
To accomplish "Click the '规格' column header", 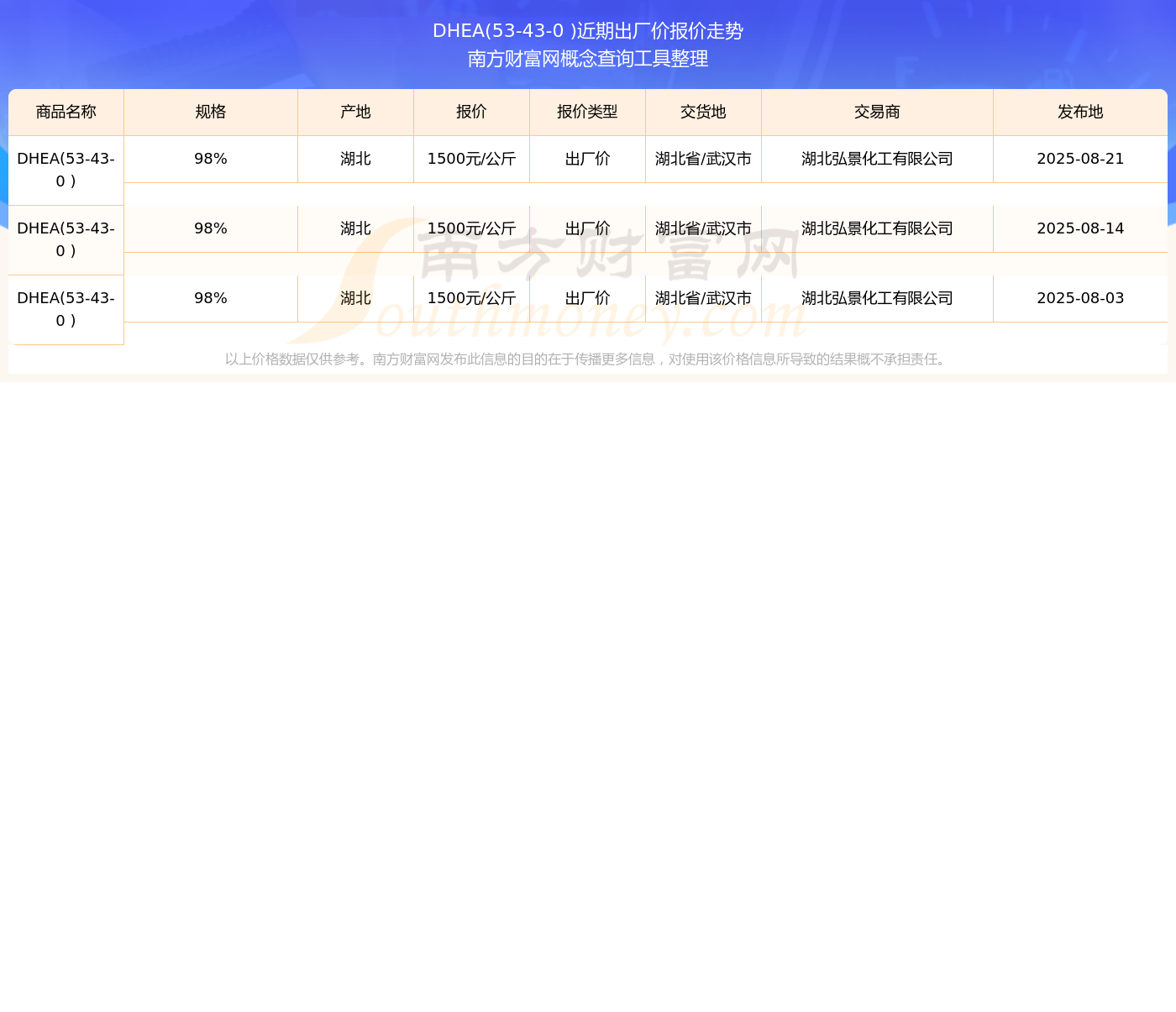I will pyautogui.click(x=211, y=112).
